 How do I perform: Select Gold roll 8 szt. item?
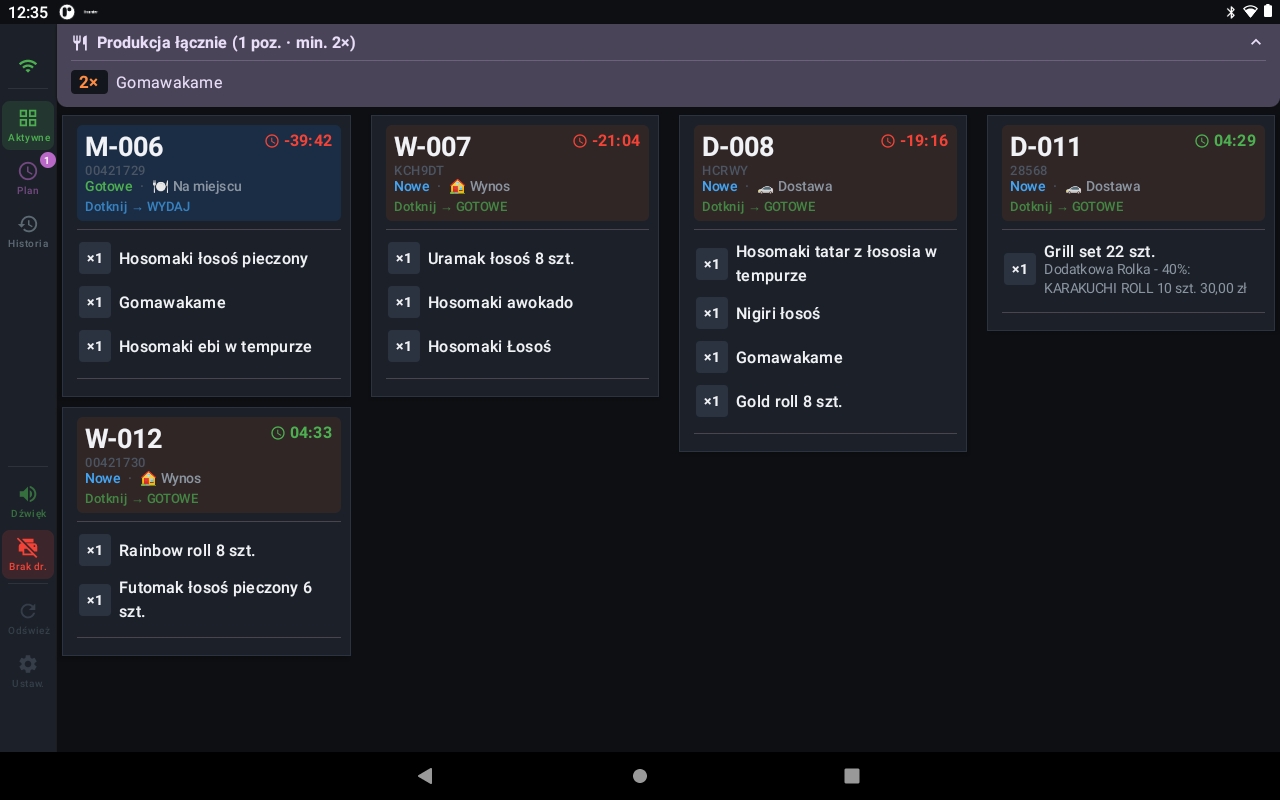click(788, 401)
